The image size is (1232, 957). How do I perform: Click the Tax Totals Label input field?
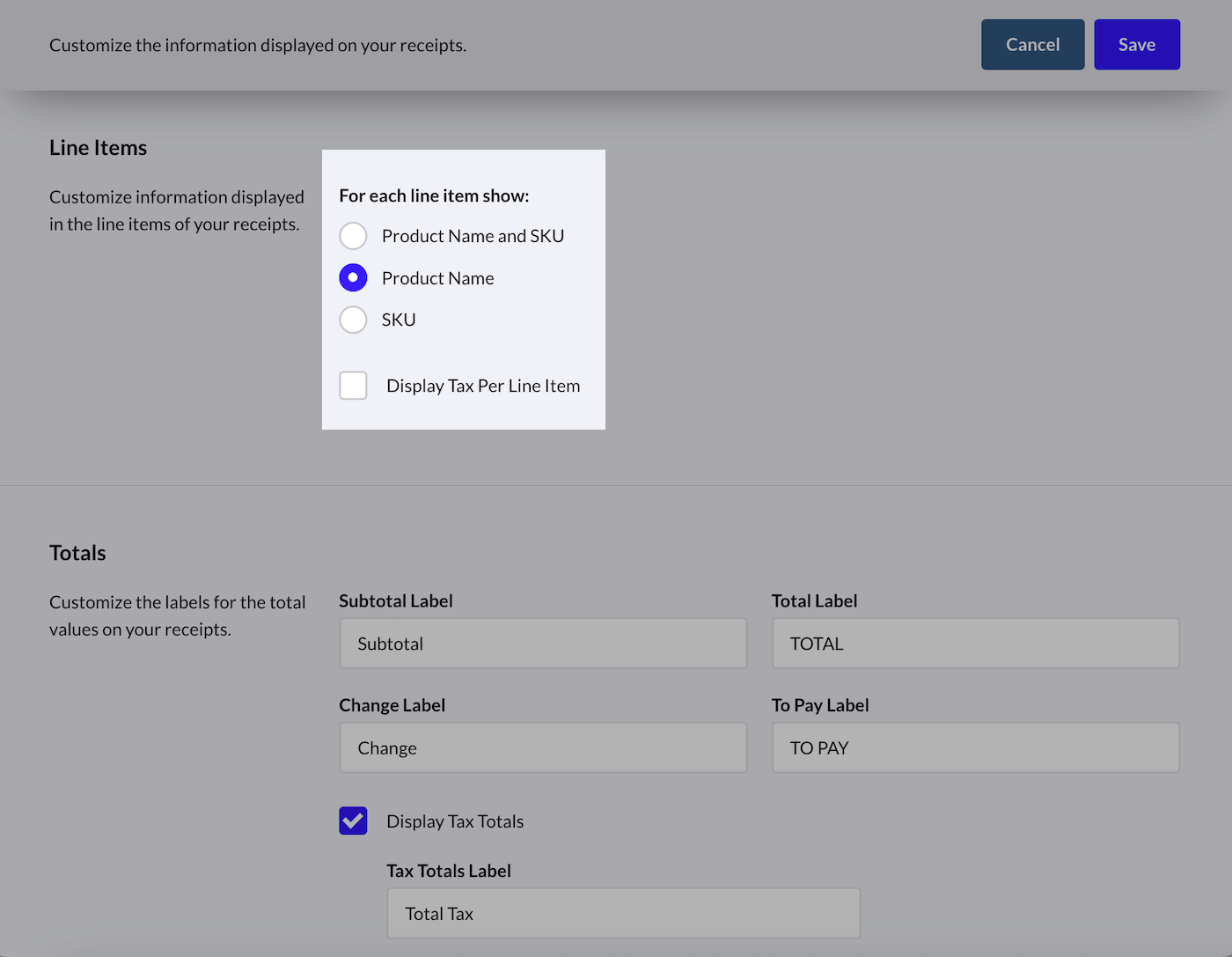pos(623,914)
